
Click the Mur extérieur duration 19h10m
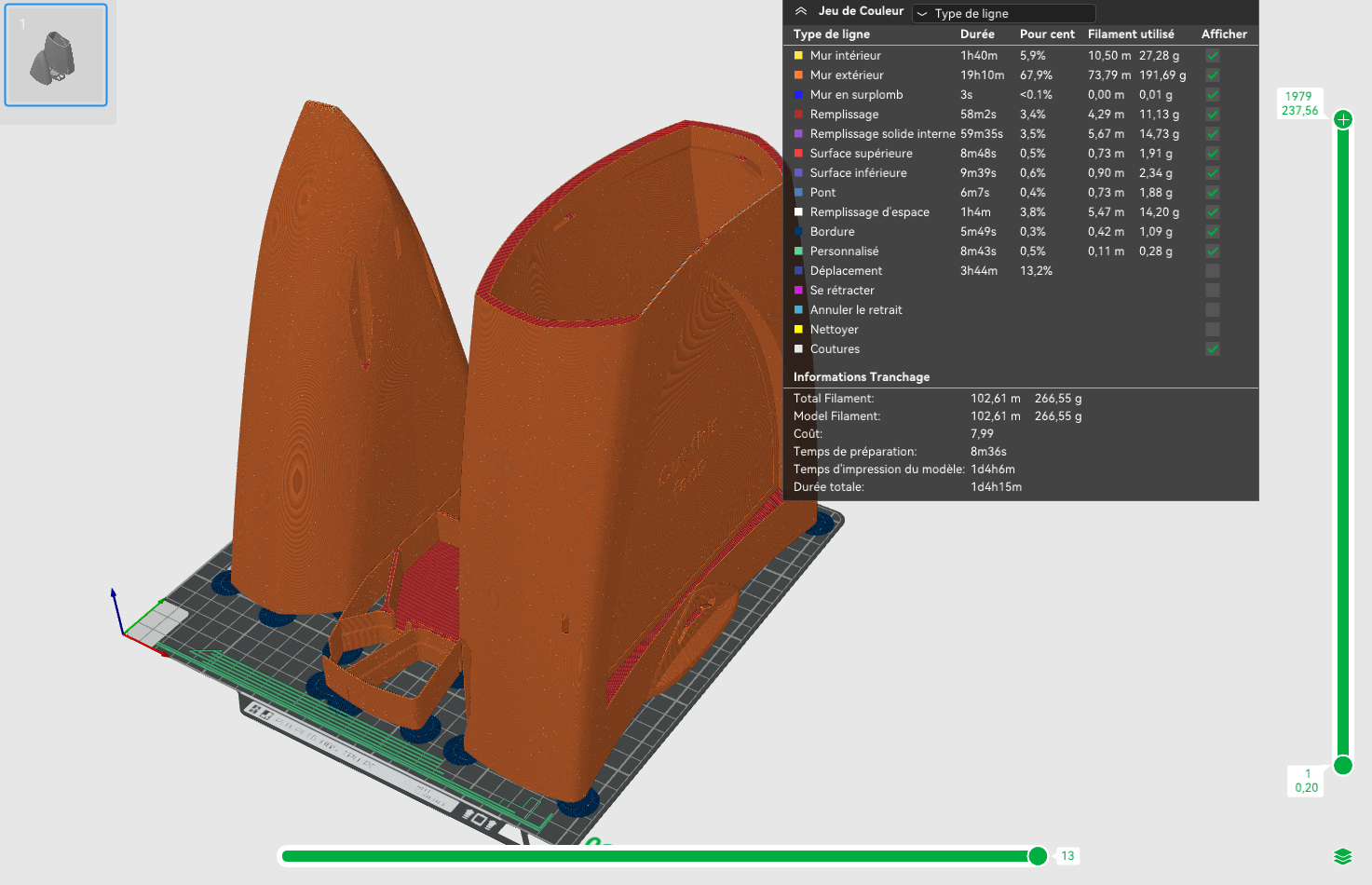pos(983,75)
